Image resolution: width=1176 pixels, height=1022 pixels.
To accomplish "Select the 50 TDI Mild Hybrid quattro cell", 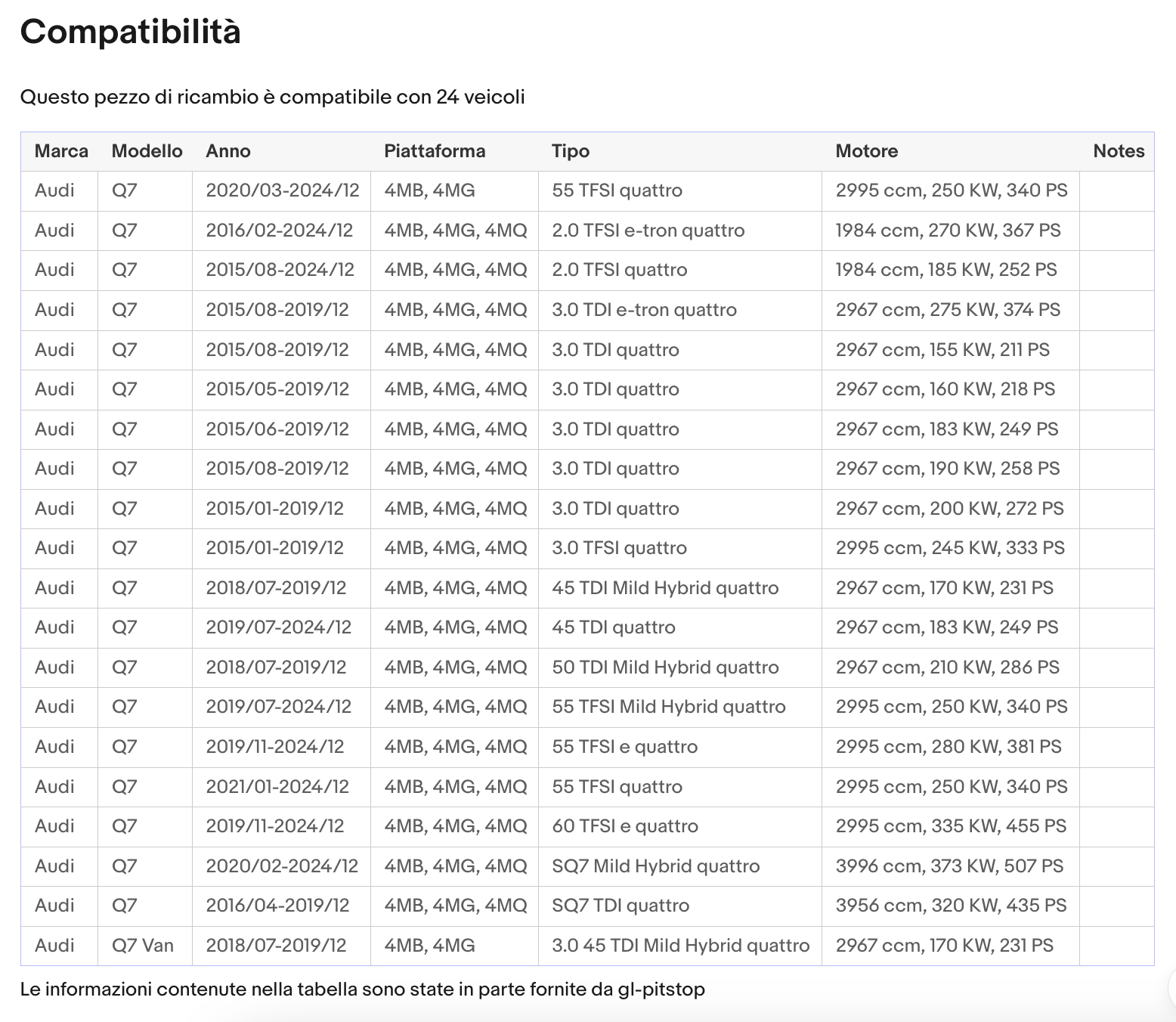I will tap(680, 667).
